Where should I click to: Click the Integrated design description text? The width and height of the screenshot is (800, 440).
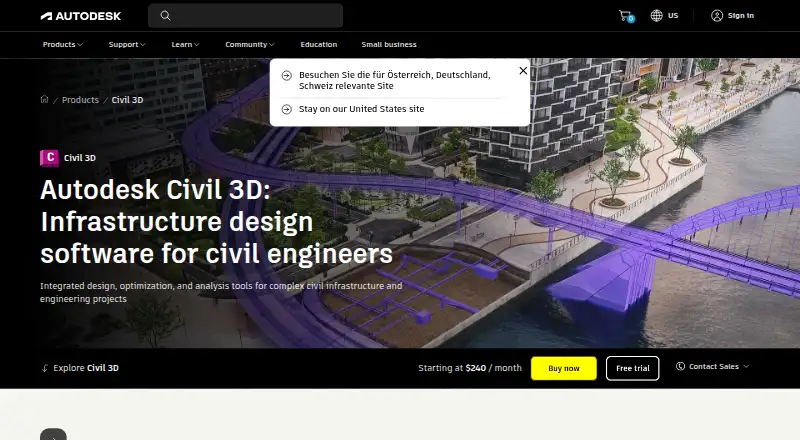pos(221,292)
